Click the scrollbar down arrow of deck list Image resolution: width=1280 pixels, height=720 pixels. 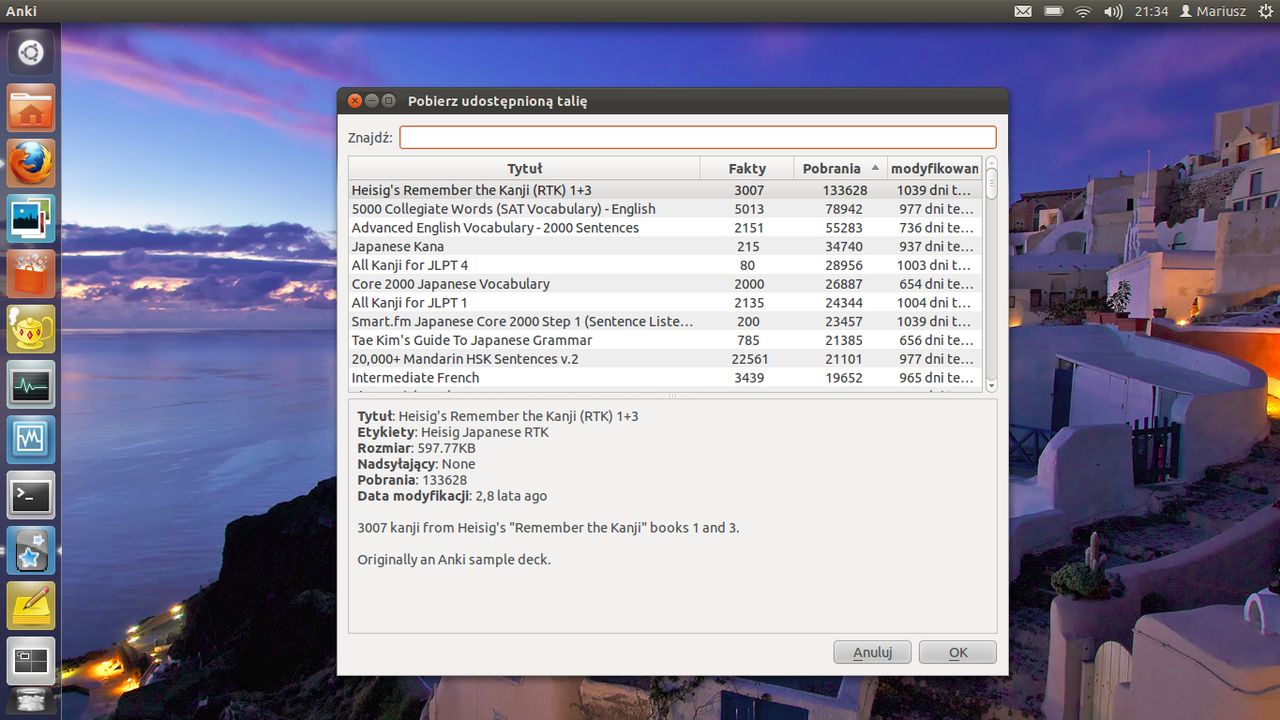coord(991,385)
